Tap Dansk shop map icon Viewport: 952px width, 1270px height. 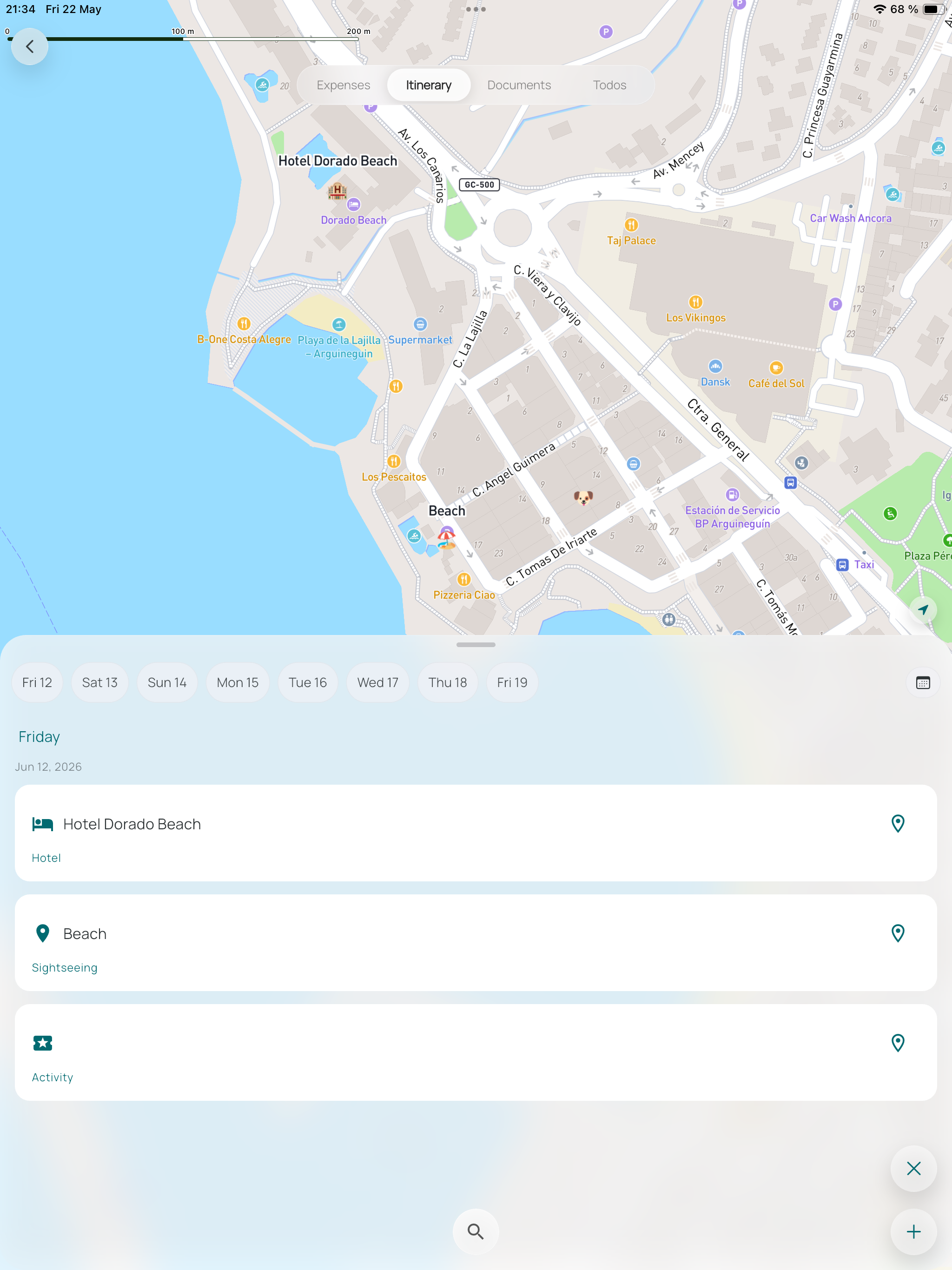(715, 366)
